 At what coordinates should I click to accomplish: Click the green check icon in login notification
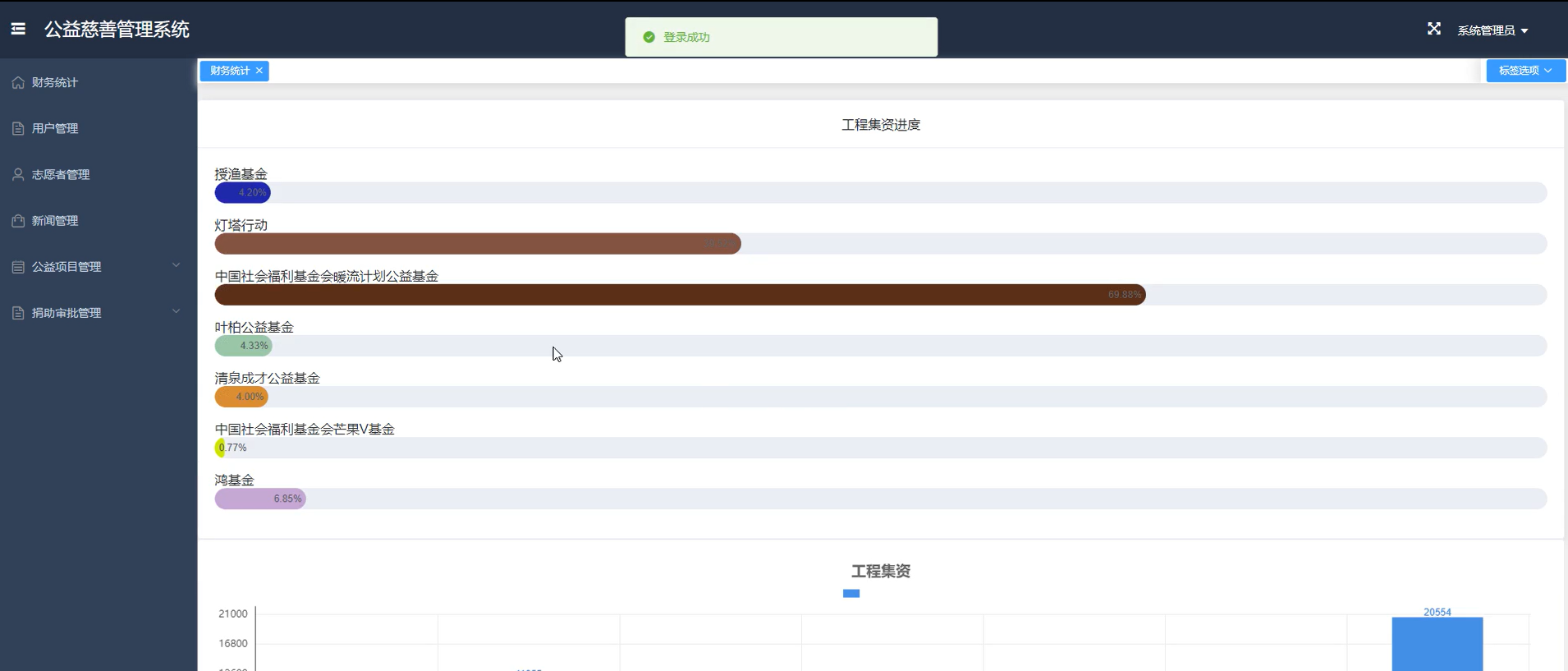(x=649, y=37)
